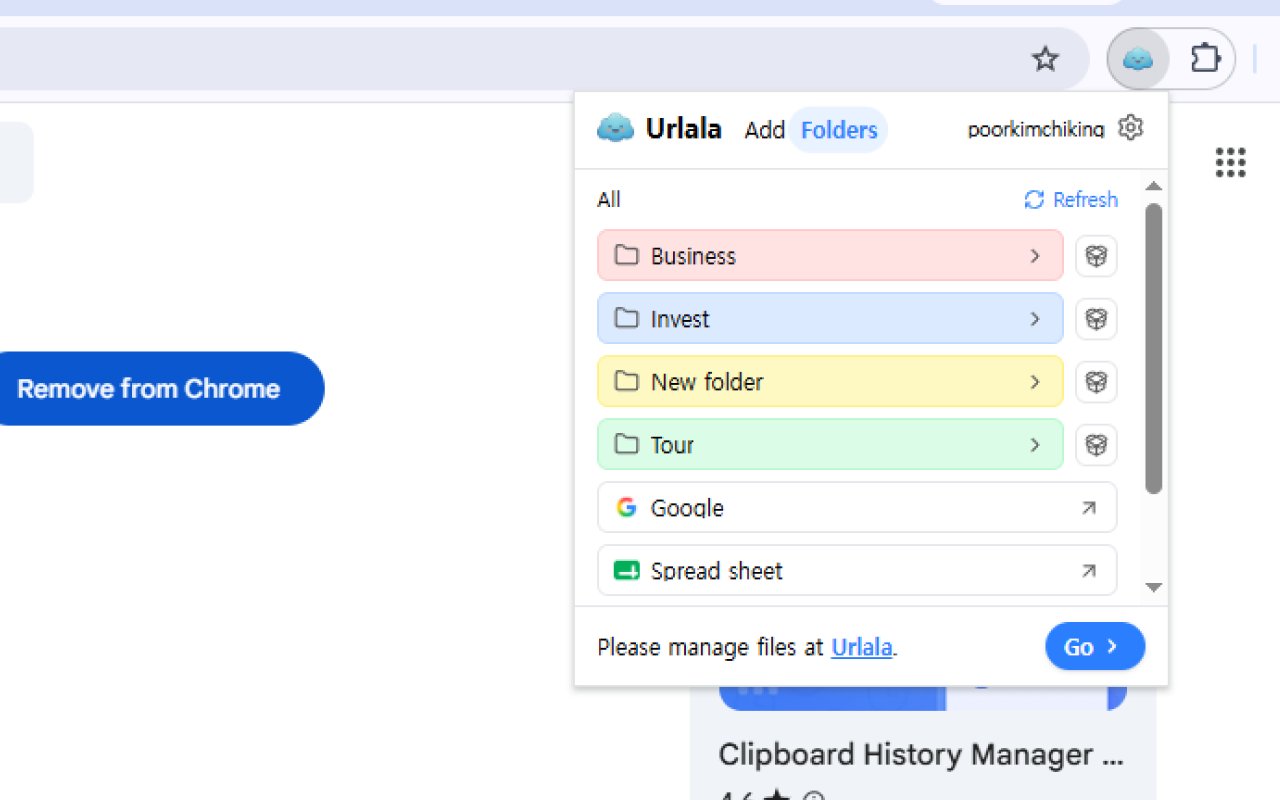
Task: Open the Spread sheet bookmark entry
Action: tap(857, 571)
